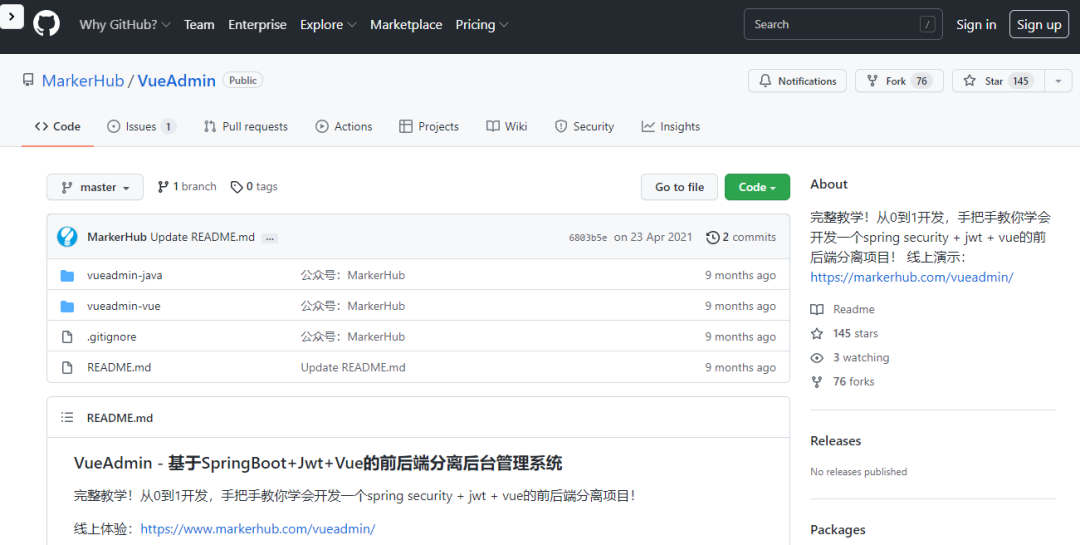Image resolution: width=1080 pixels, height=545 pixels.
Task: Open the master branch dropdown
Action: click(x=95, y=187)
